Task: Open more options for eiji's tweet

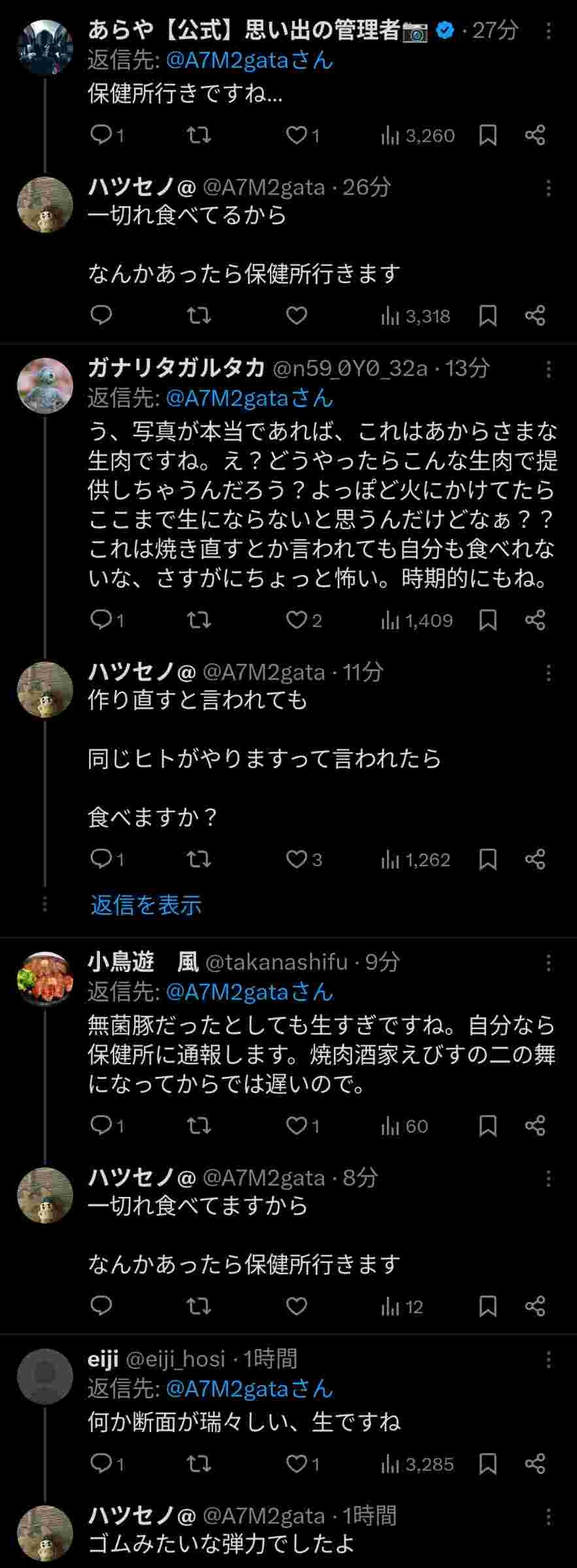Action: pyautogui.click(x=548, y=1360)
